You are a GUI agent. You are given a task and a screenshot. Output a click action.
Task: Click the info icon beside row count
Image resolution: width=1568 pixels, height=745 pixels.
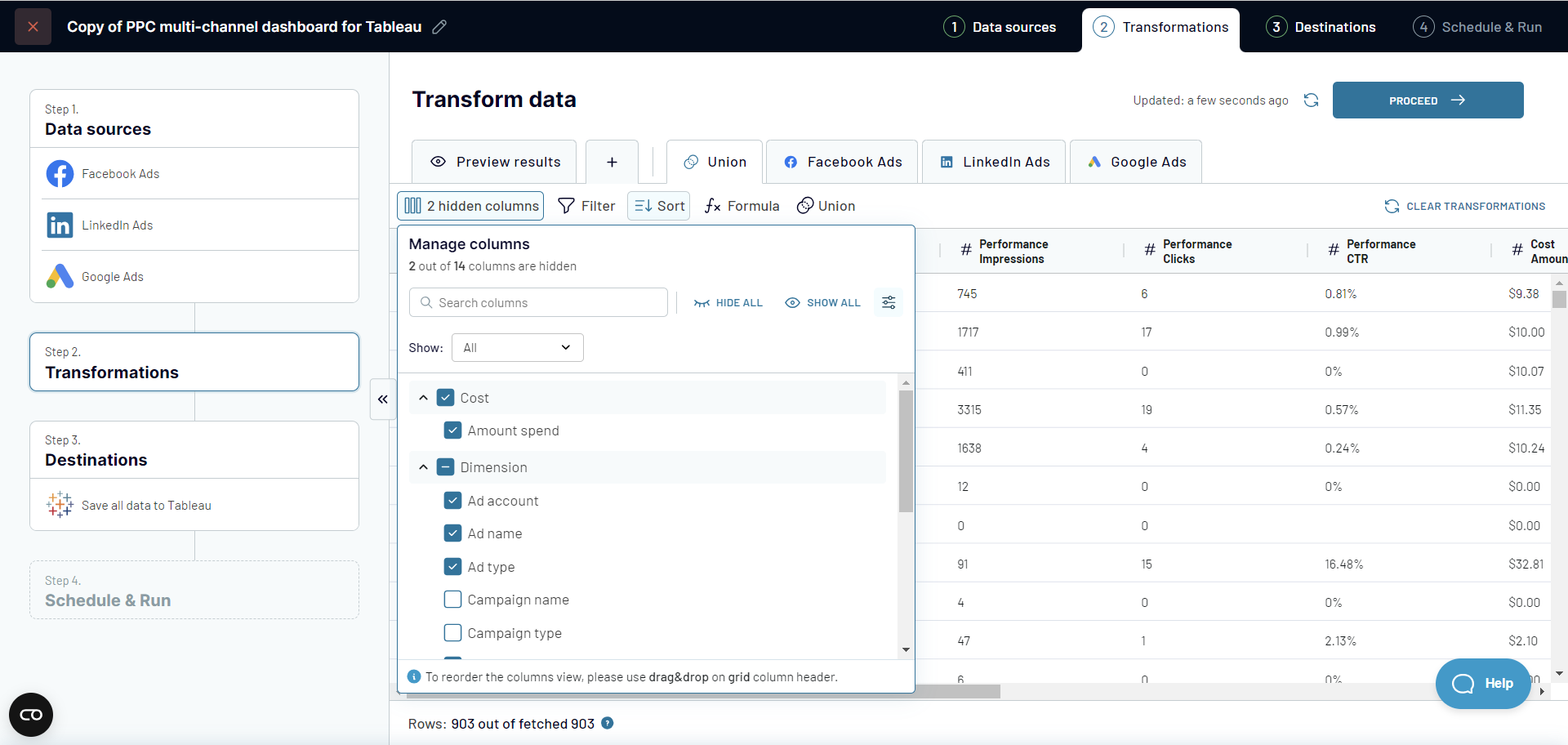point(608,723)
